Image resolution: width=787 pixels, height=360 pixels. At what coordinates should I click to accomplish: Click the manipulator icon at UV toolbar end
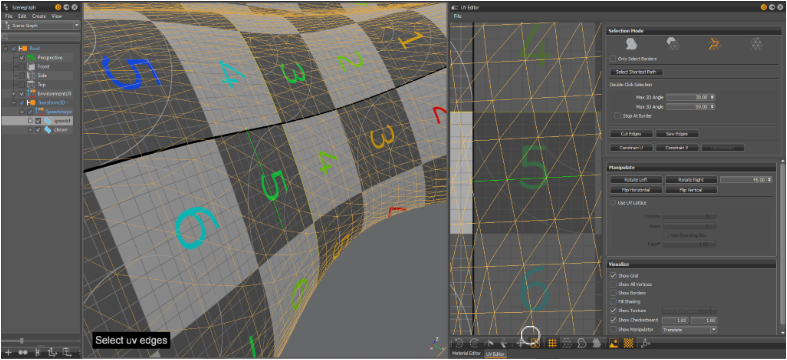tap(645, 343)
